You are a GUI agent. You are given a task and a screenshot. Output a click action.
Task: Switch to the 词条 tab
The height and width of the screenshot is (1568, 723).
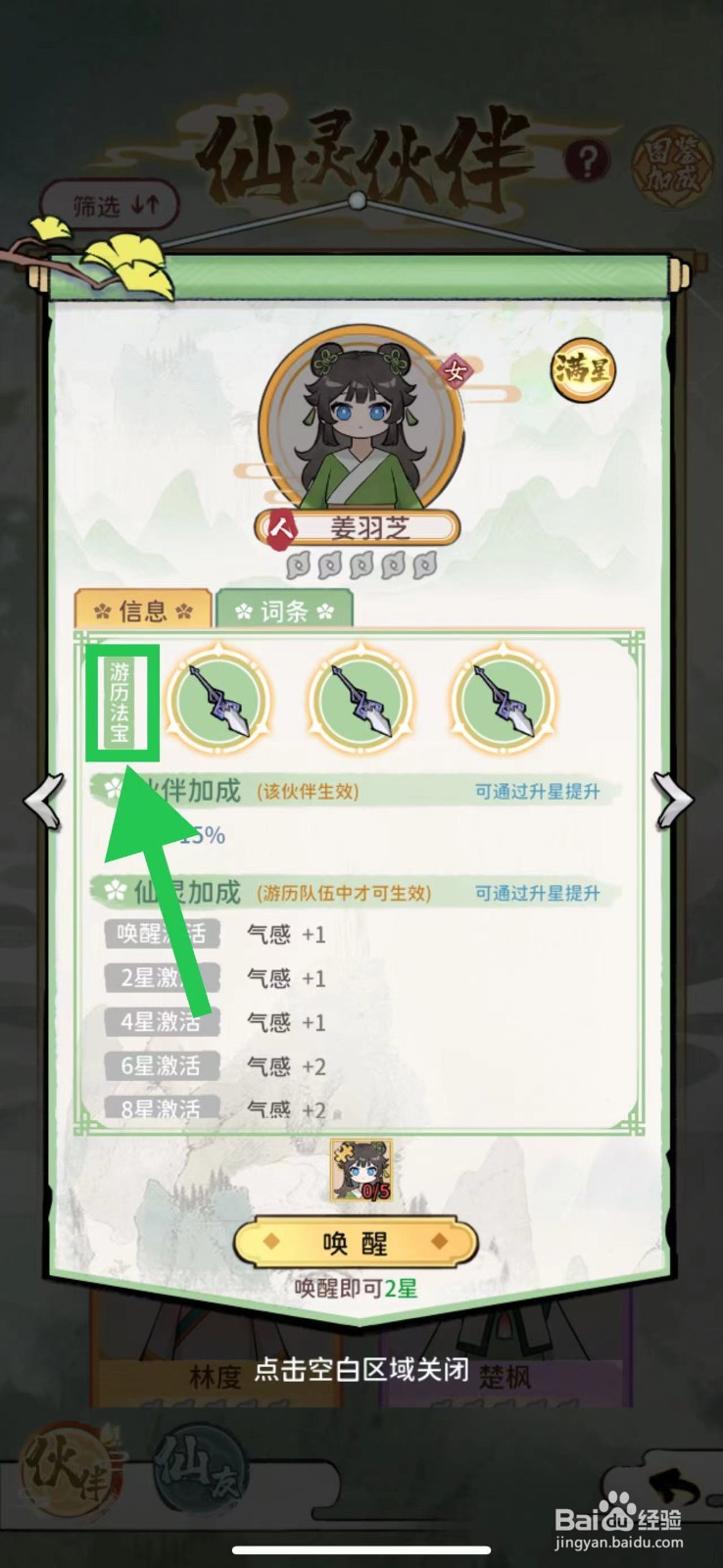(284, 611)
